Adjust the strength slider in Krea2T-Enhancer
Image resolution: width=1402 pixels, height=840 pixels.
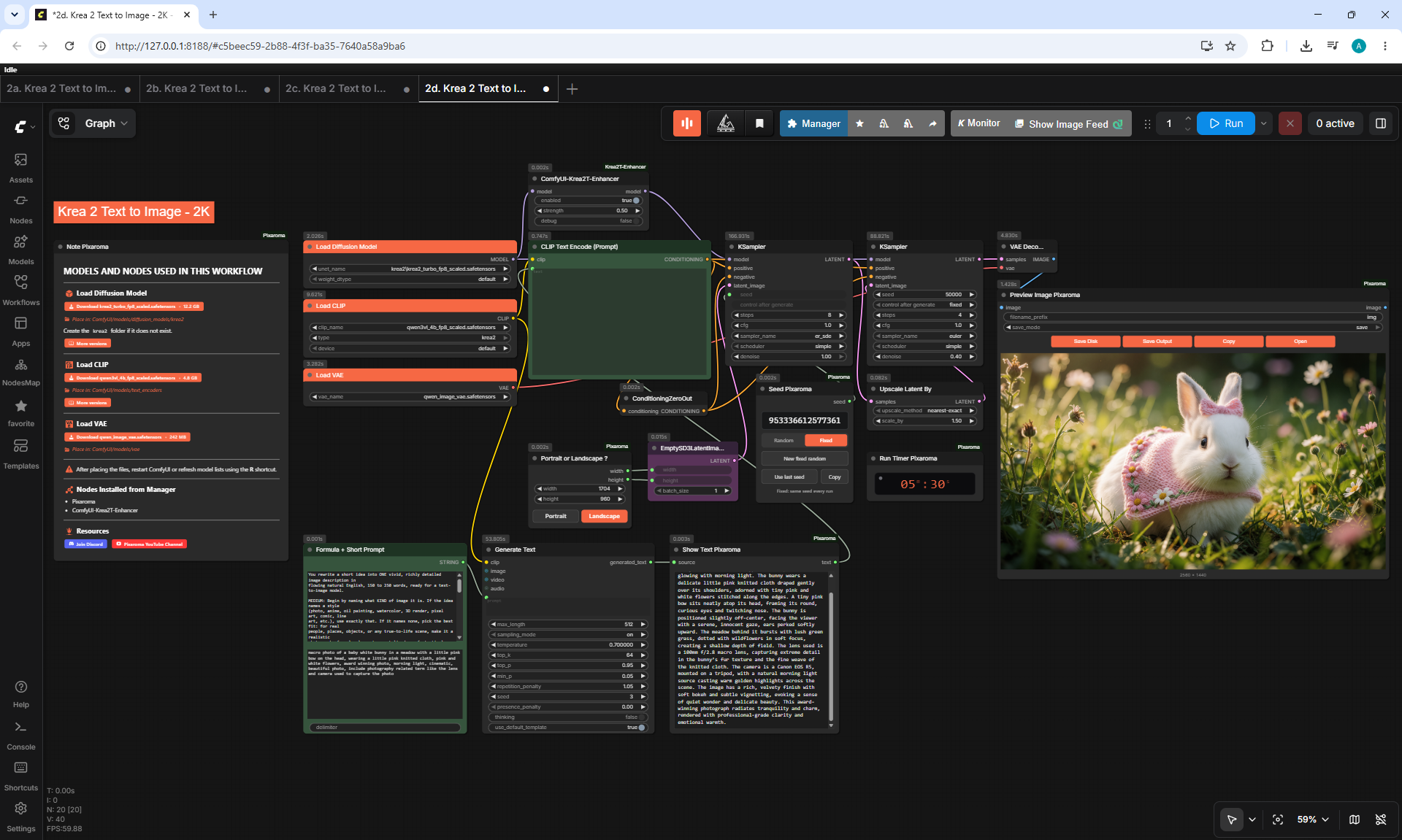588,211
